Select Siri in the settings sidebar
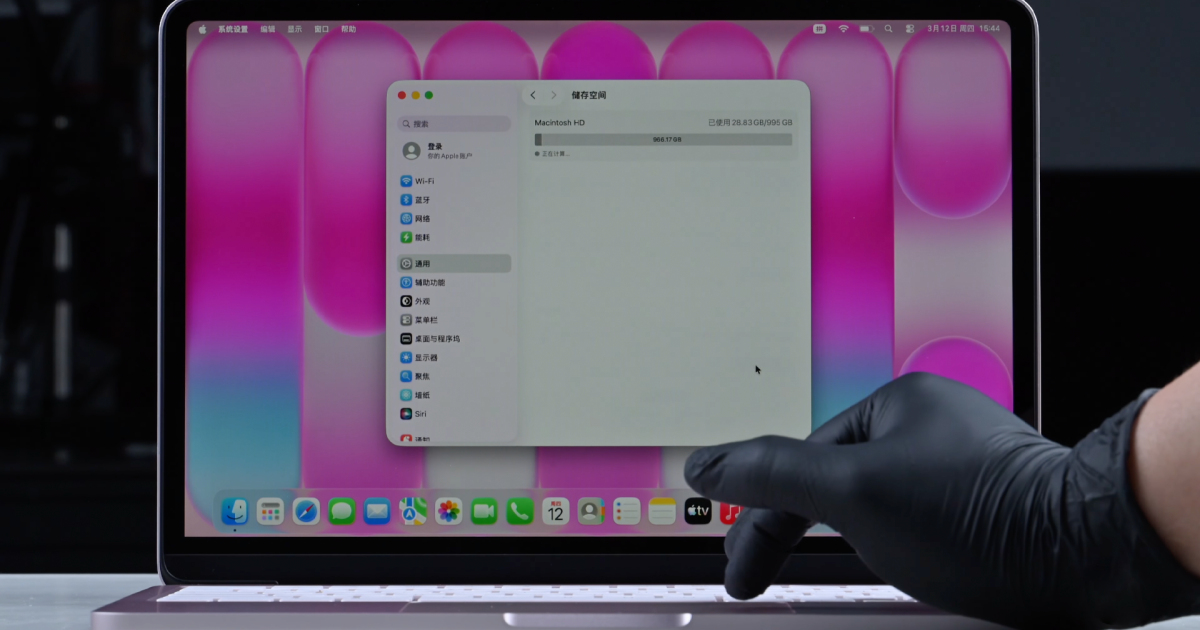Image resolution: width=1200 pixels, height=630 pixels. point(420,414)
